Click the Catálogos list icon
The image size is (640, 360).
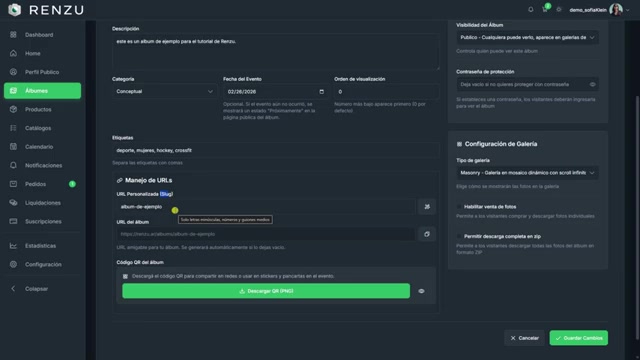point(13,128)
